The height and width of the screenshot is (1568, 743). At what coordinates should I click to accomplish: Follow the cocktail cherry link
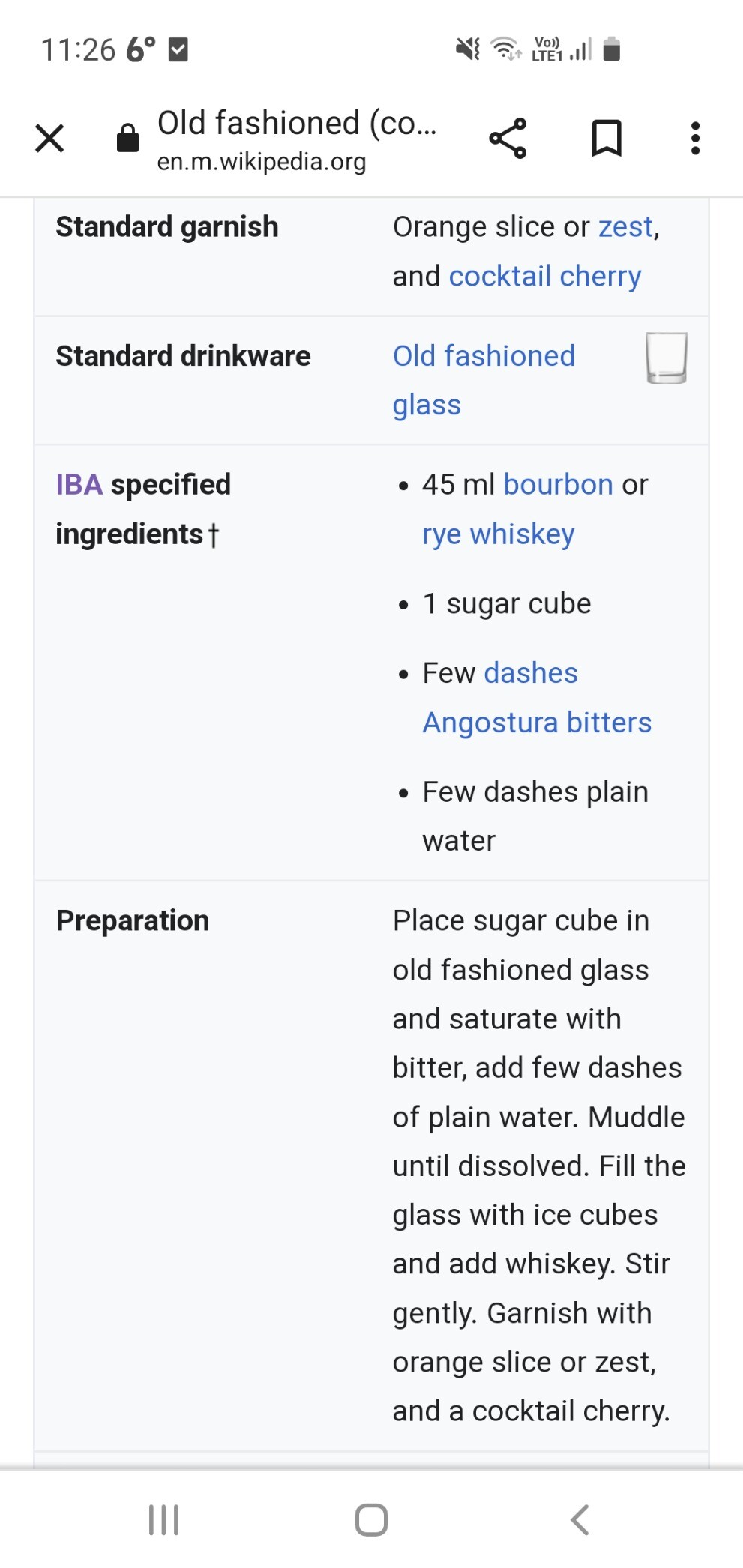tap(544, 276)
